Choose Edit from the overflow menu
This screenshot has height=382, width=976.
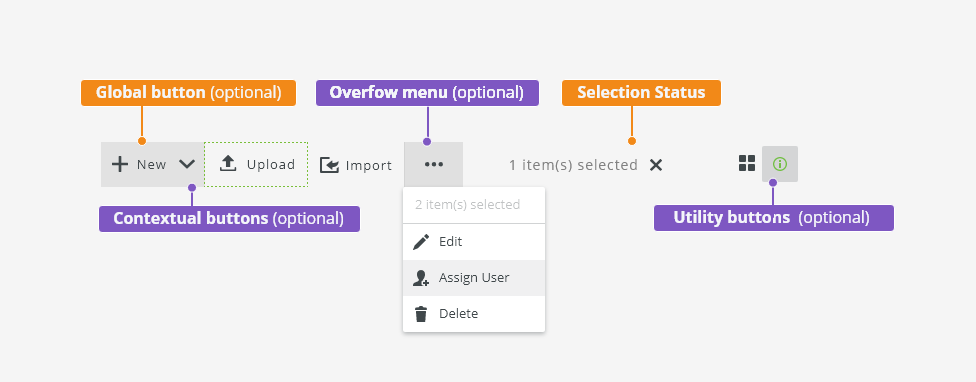pos(474,241)
